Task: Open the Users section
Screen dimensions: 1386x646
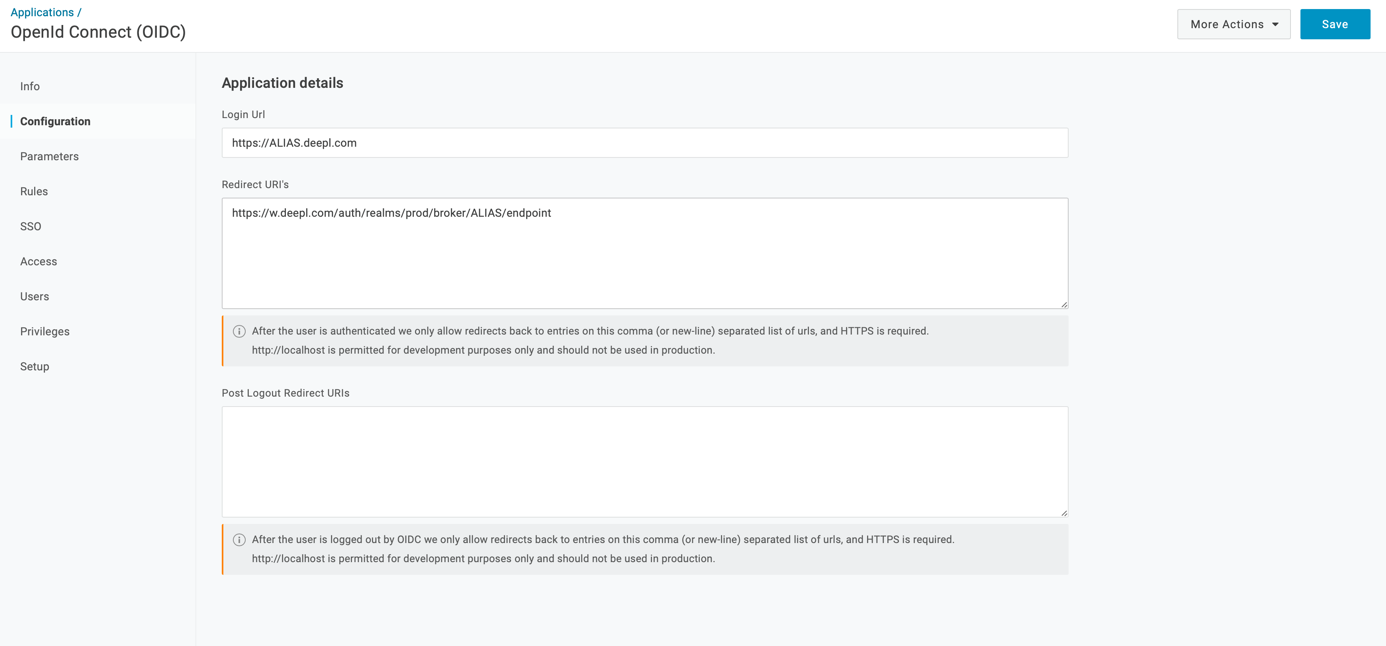Action: tap(34, 296)
